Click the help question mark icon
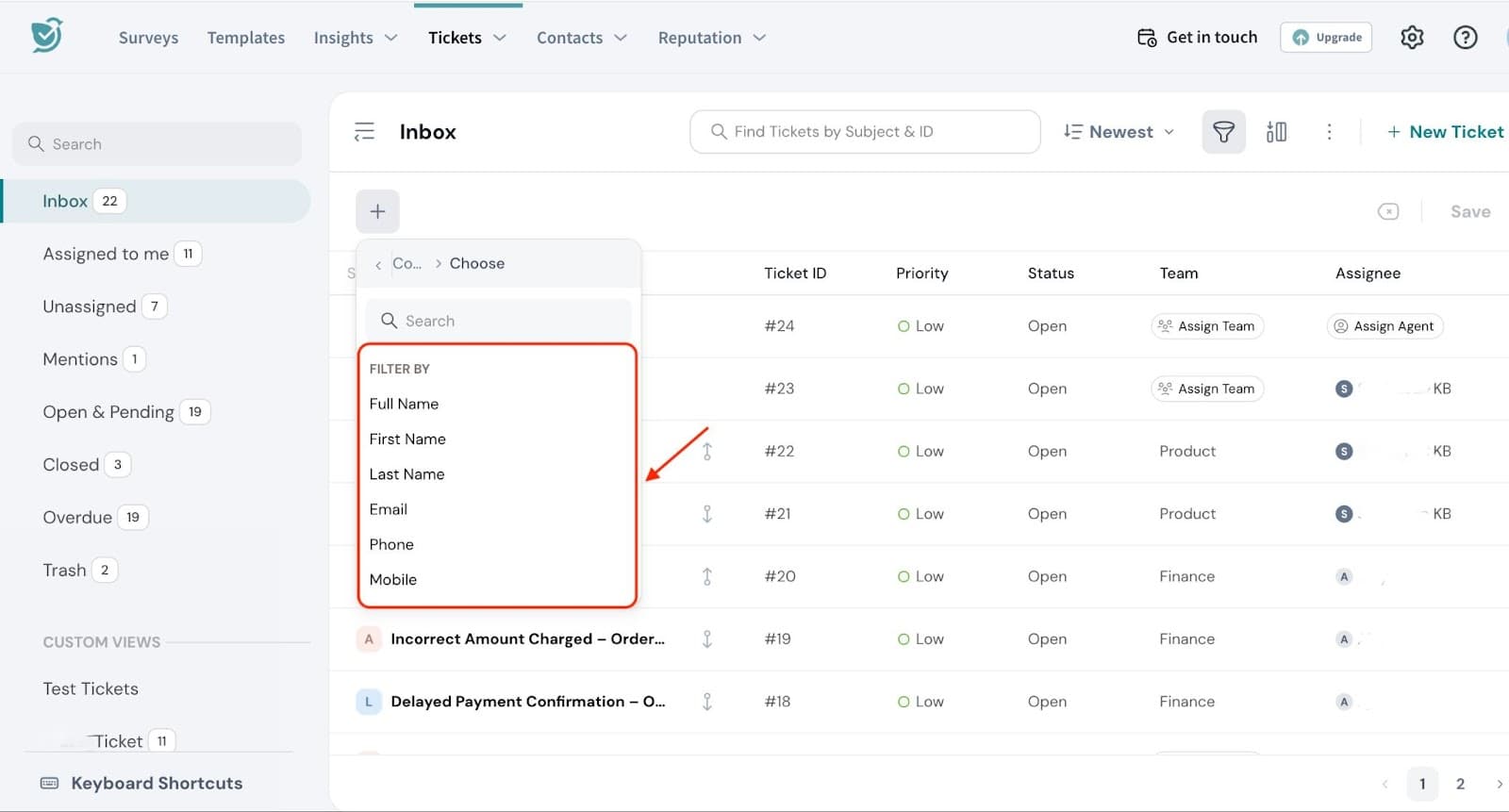Image resolution: width=1509 pixels, height=812 pixels. pyautogui.click(x=1464, y=38)
